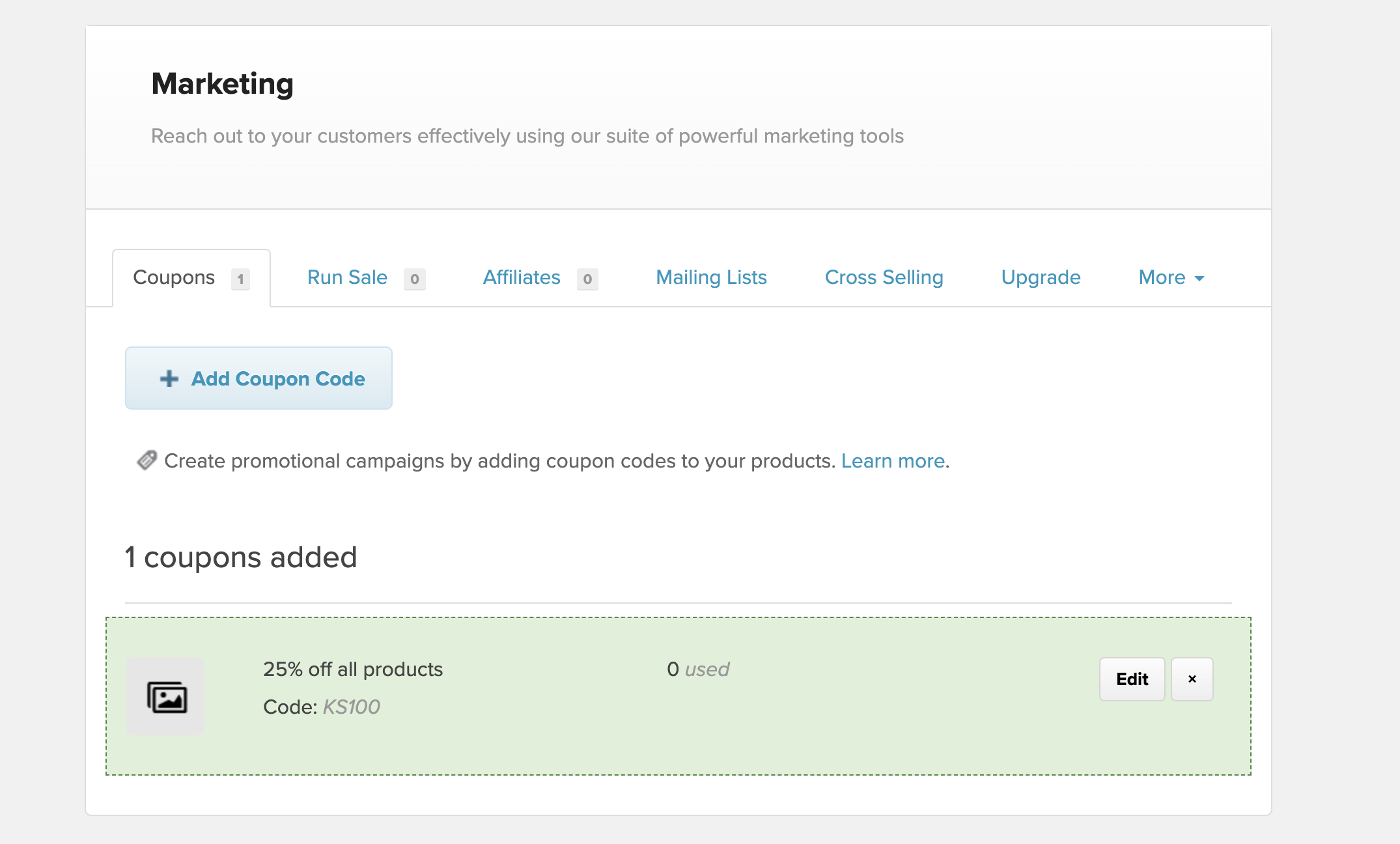Open the More tab menu

point(1162,277)
